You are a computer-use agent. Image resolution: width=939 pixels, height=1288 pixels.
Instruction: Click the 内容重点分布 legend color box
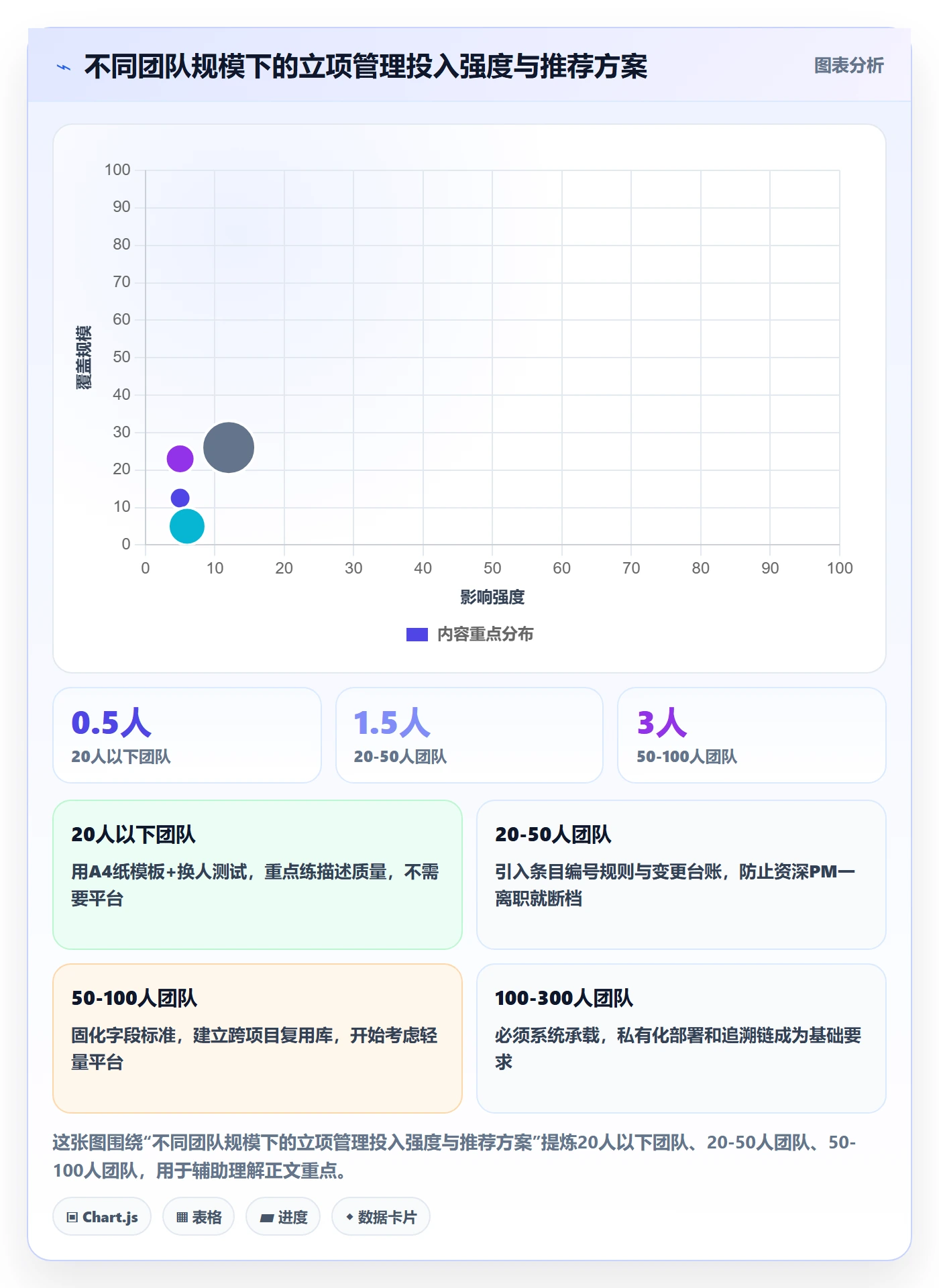[417, 635]
